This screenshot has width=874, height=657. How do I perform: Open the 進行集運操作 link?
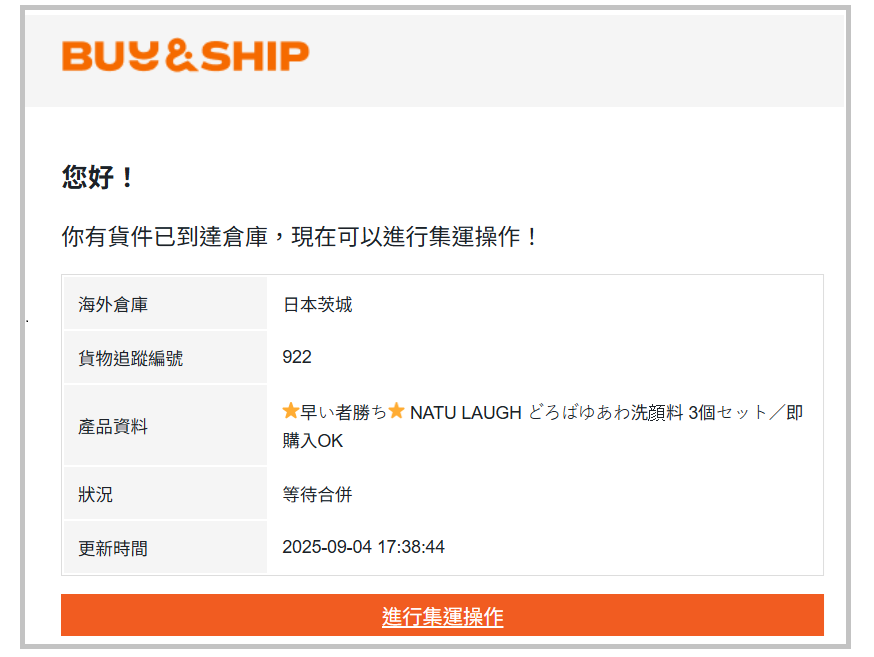coord(442,616)
